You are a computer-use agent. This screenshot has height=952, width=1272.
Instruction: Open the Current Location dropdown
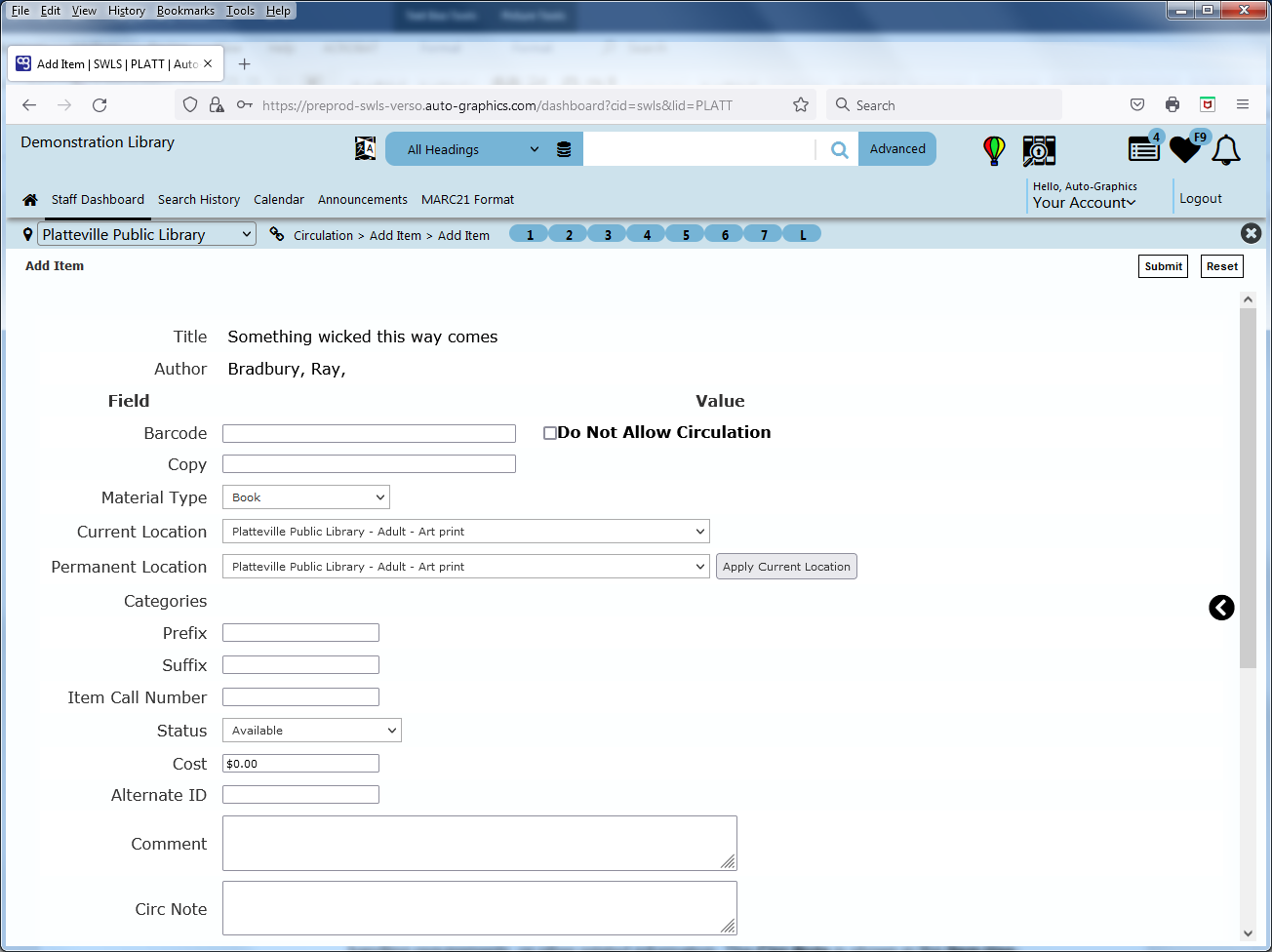coord(466,532)
